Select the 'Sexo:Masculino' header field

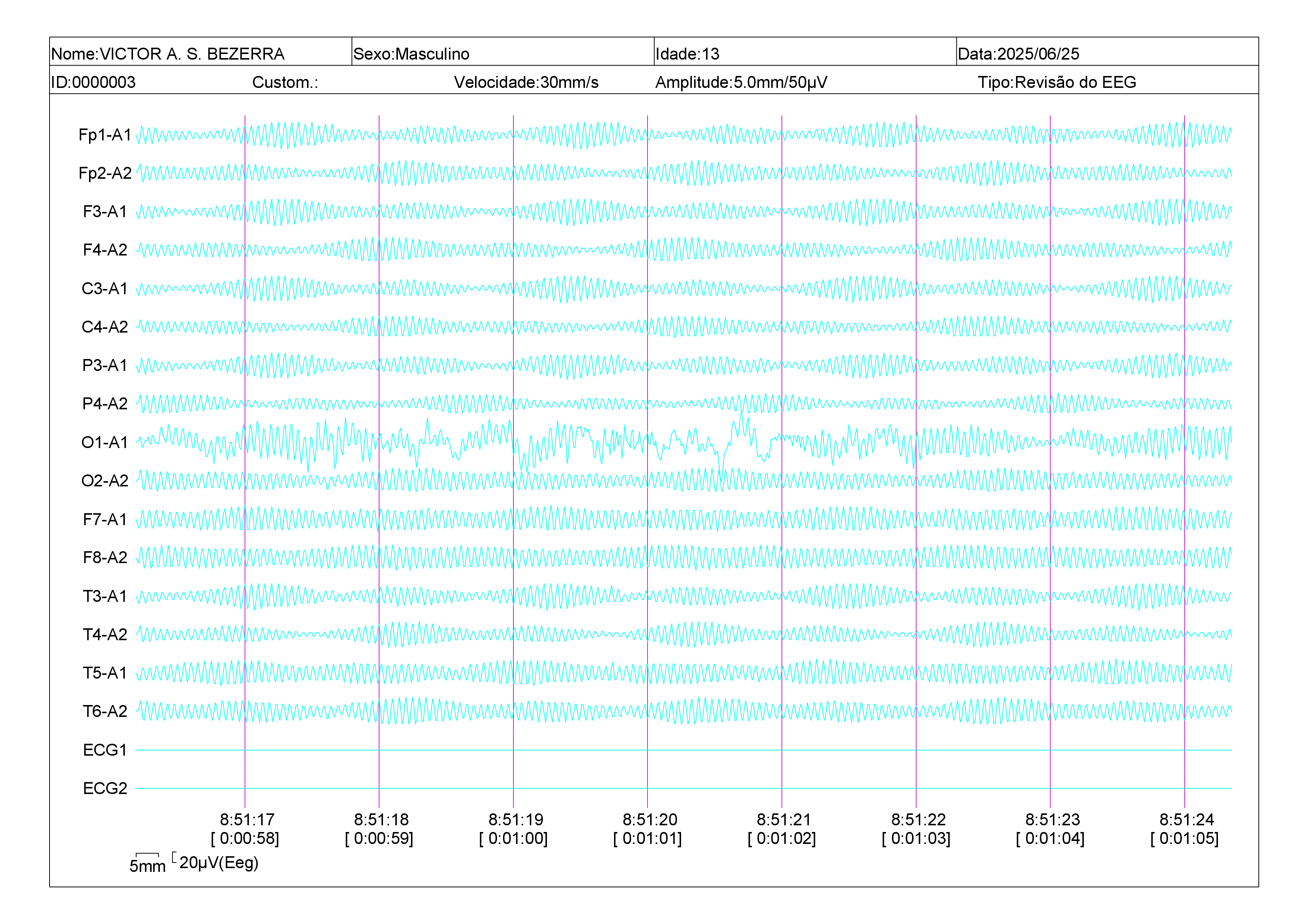[x=411, y=54]
